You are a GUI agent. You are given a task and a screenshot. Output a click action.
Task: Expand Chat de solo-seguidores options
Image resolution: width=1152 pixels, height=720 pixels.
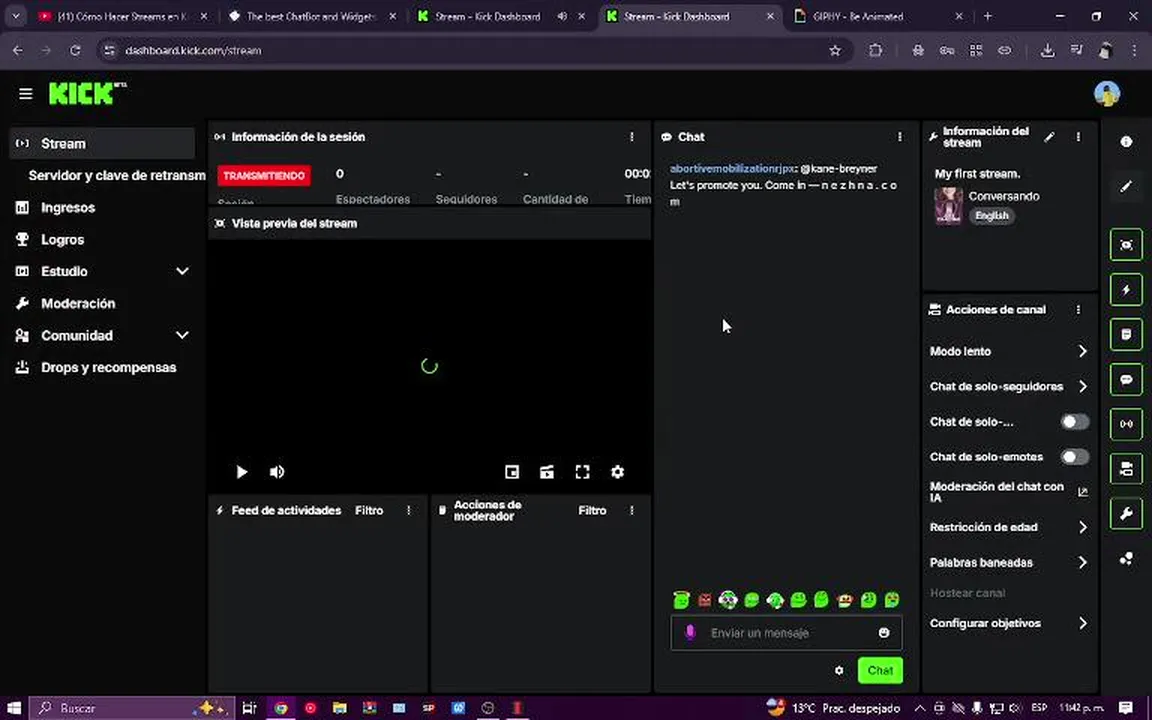1009,386
